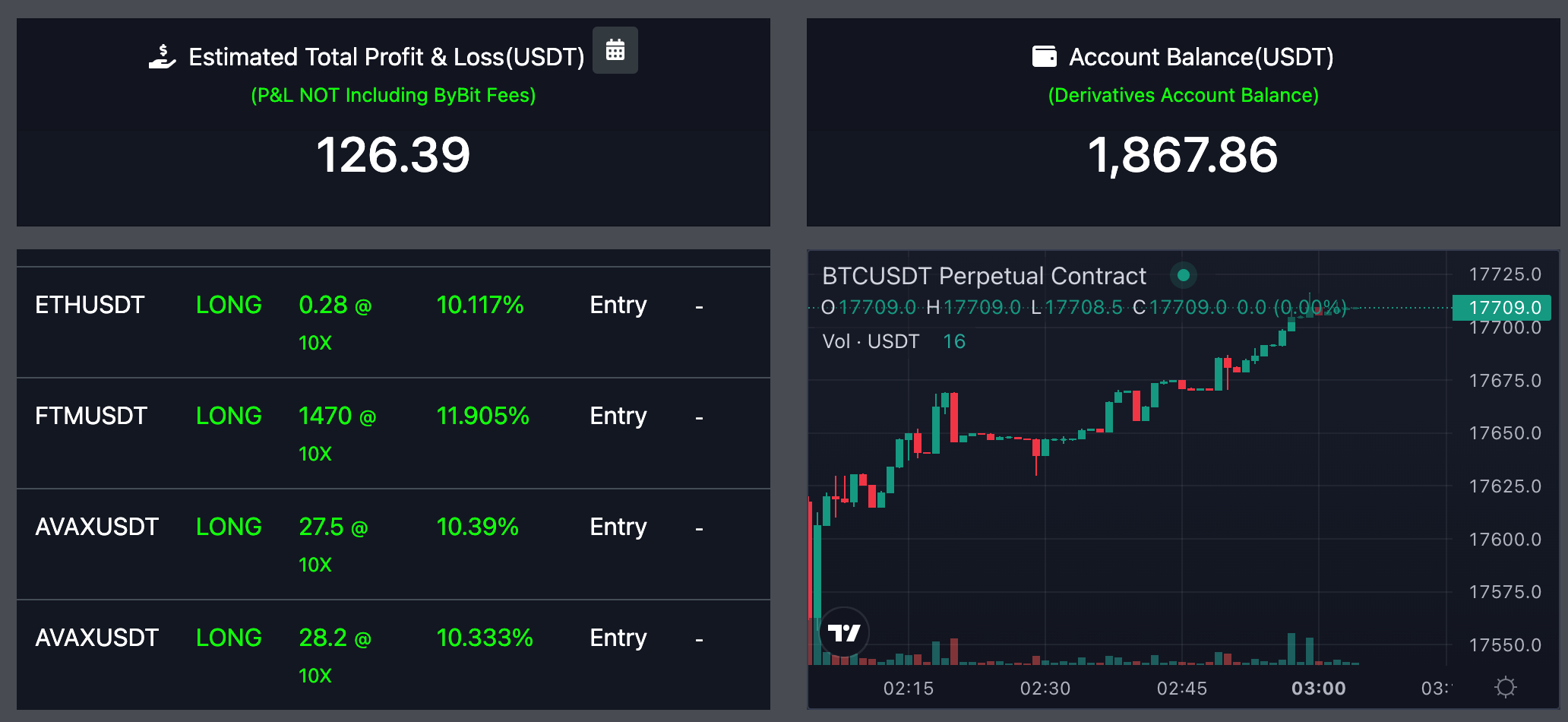Viewport: 1568px width, 722px height.
Task: Click the 0.28 @ size in ETHUSDT row
Action: click(x=335, y=305)
